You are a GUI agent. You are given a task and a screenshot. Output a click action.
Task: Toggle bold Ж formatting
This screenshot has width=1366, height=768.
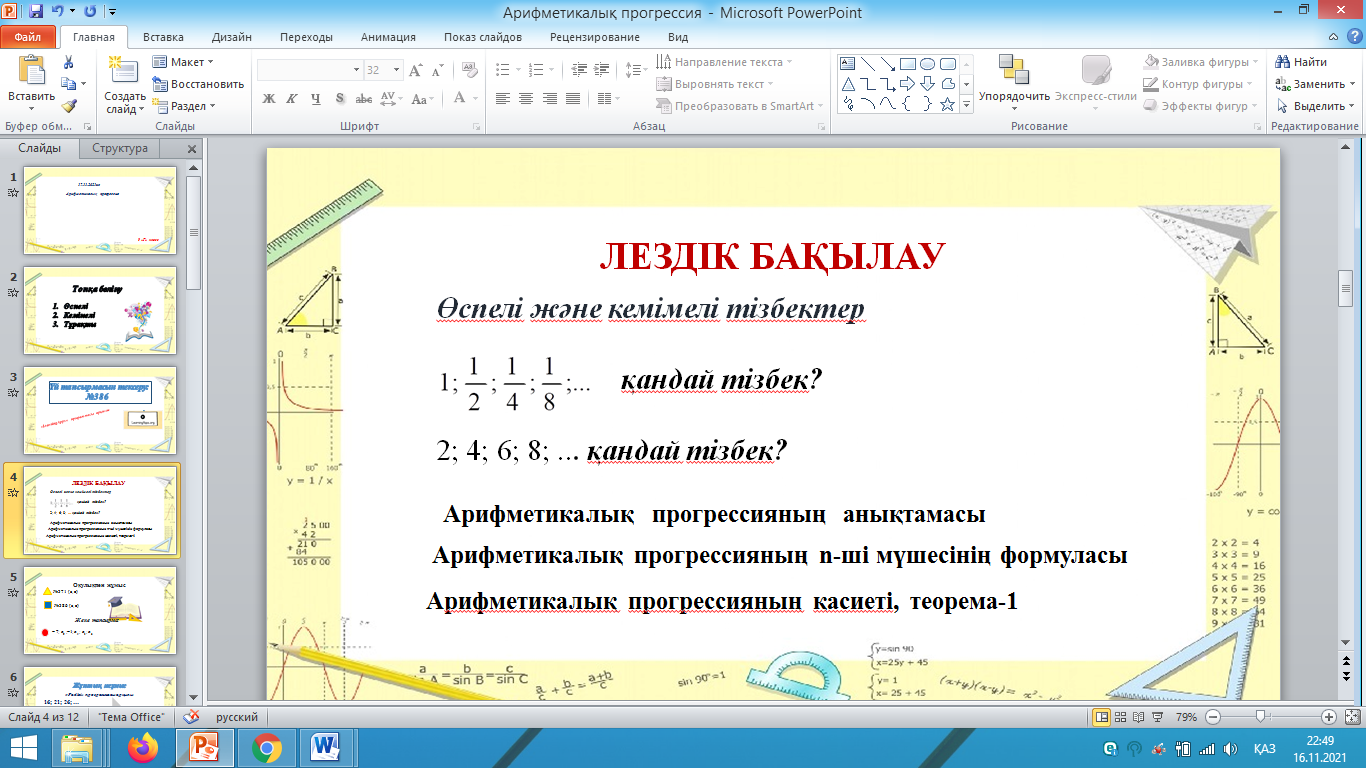click(268, 98)
